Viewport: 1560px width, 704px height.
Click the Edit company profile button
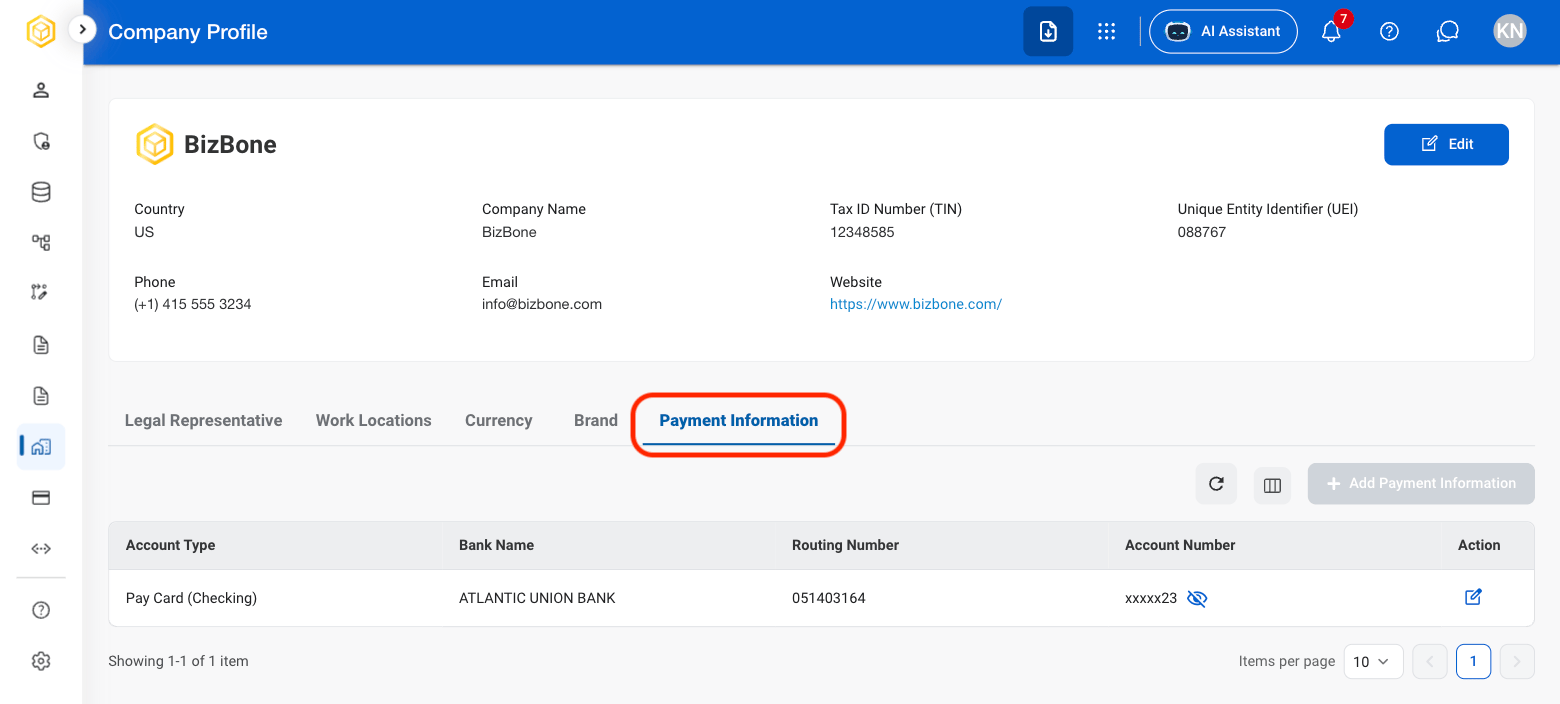(x=1446, y=144)
